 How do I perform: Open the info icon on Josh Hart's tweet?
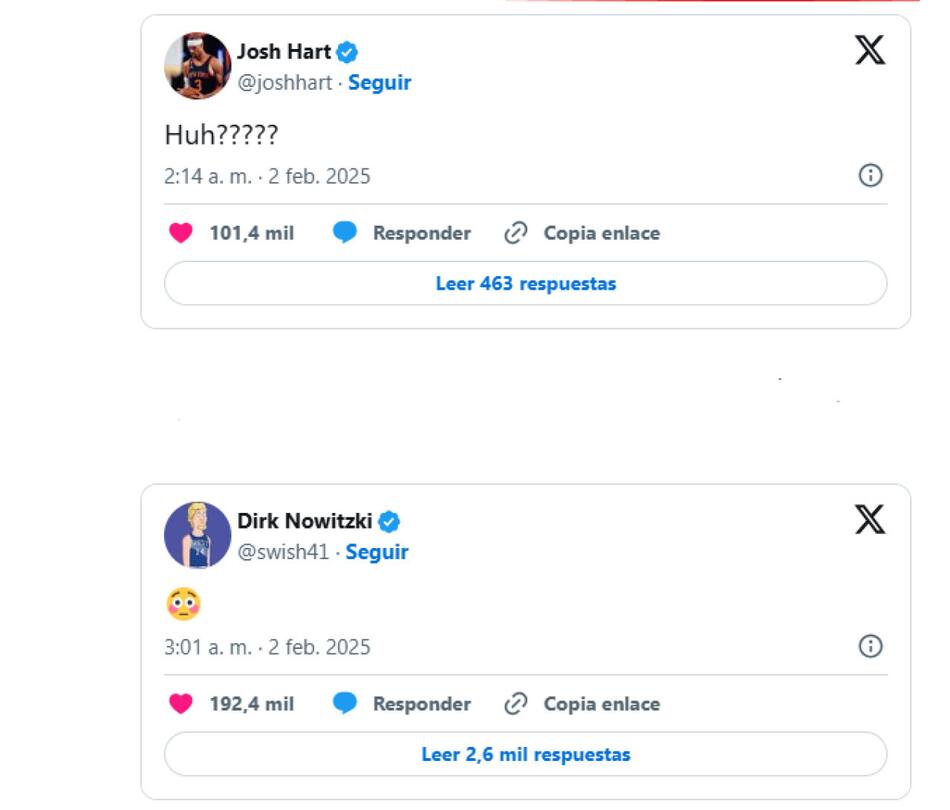pos(871,176)
